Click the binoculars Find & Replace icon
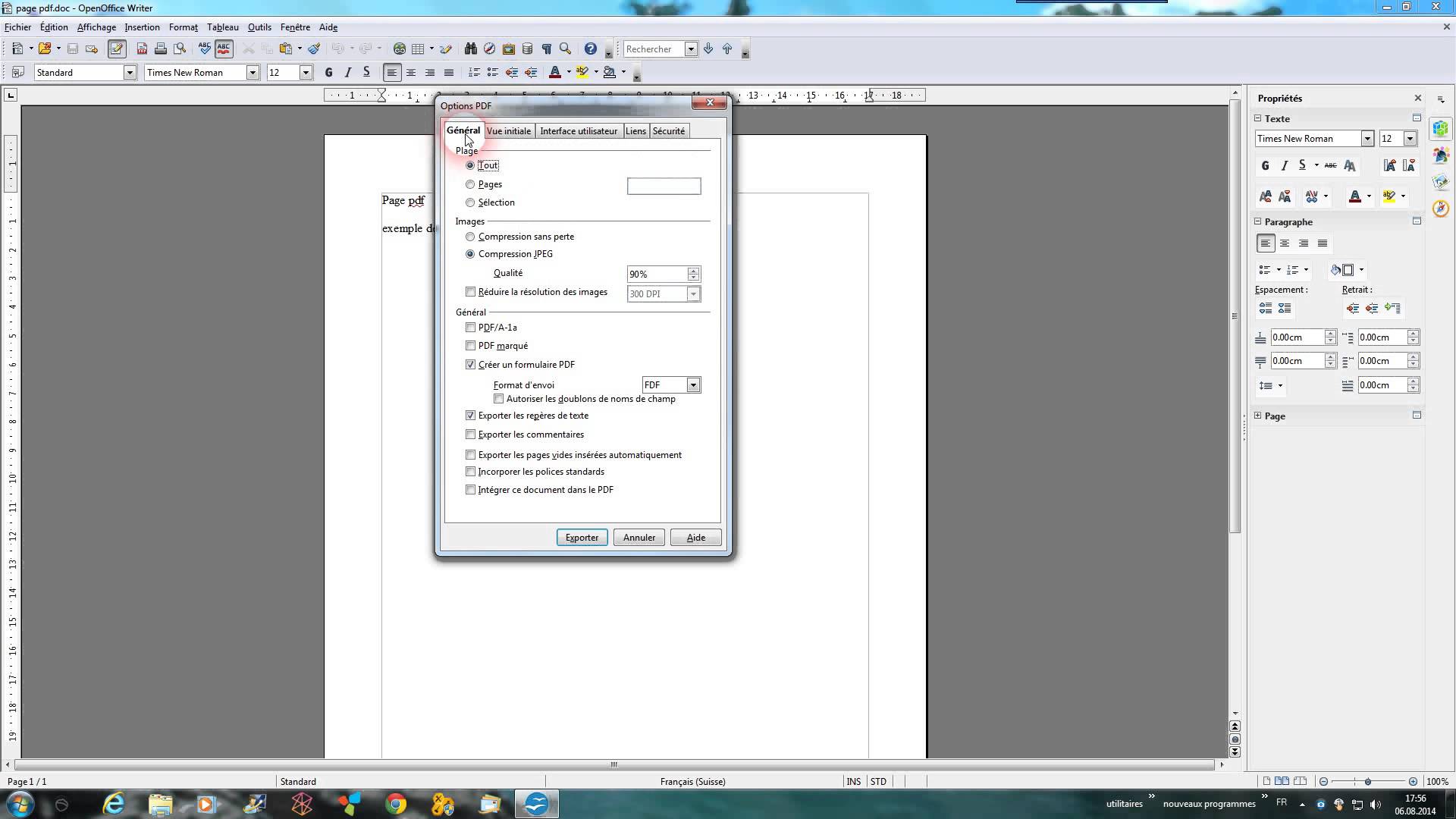The height and width of the screenshot is (819, 1456). click(x=471, y=49)
